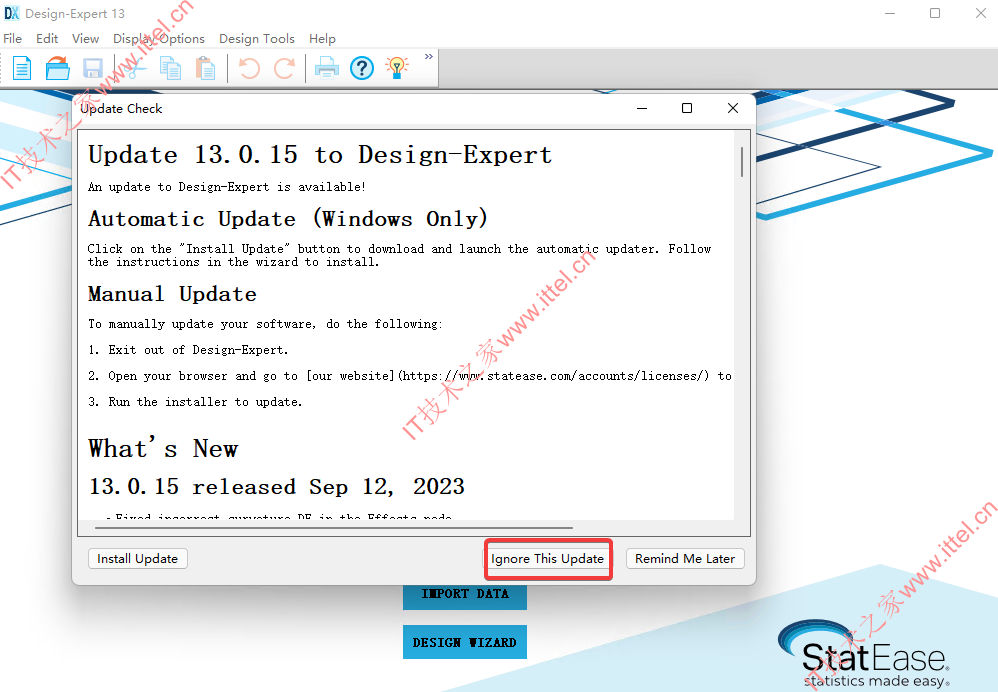The image size is (998, 692).
Task: Click the Paste clipboard icon
Action: pos(205,68)
